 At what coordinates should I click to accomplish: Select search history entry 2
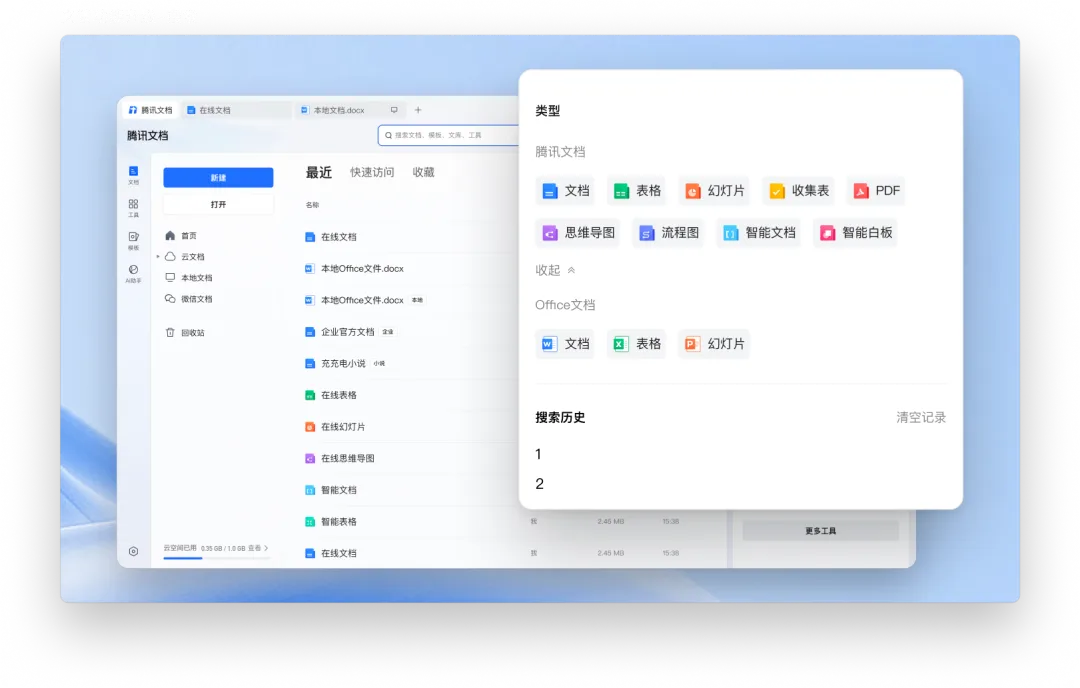[539, 483]
